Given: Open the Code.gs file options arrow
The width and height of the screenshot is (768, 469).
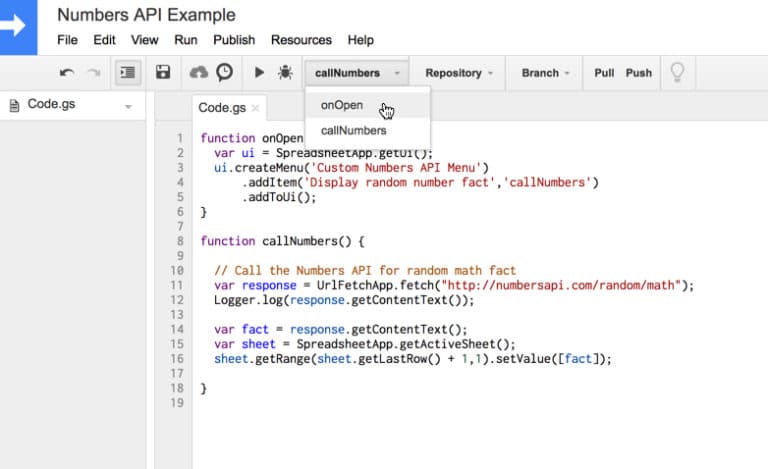Looking at the screenshot, I should 128,106.
